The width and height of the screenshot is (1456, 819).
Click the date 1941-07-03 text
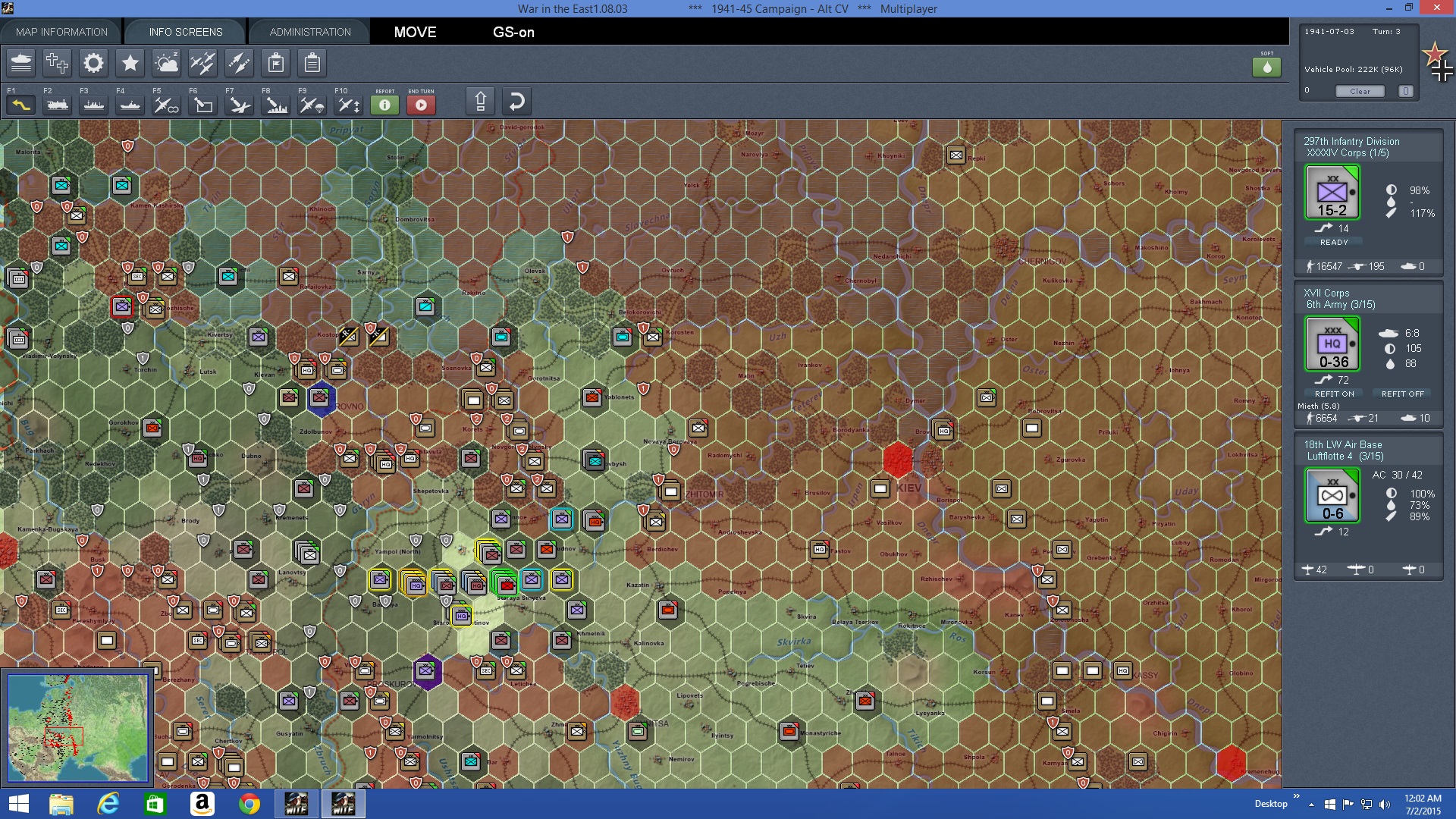tap(1329, 32)
